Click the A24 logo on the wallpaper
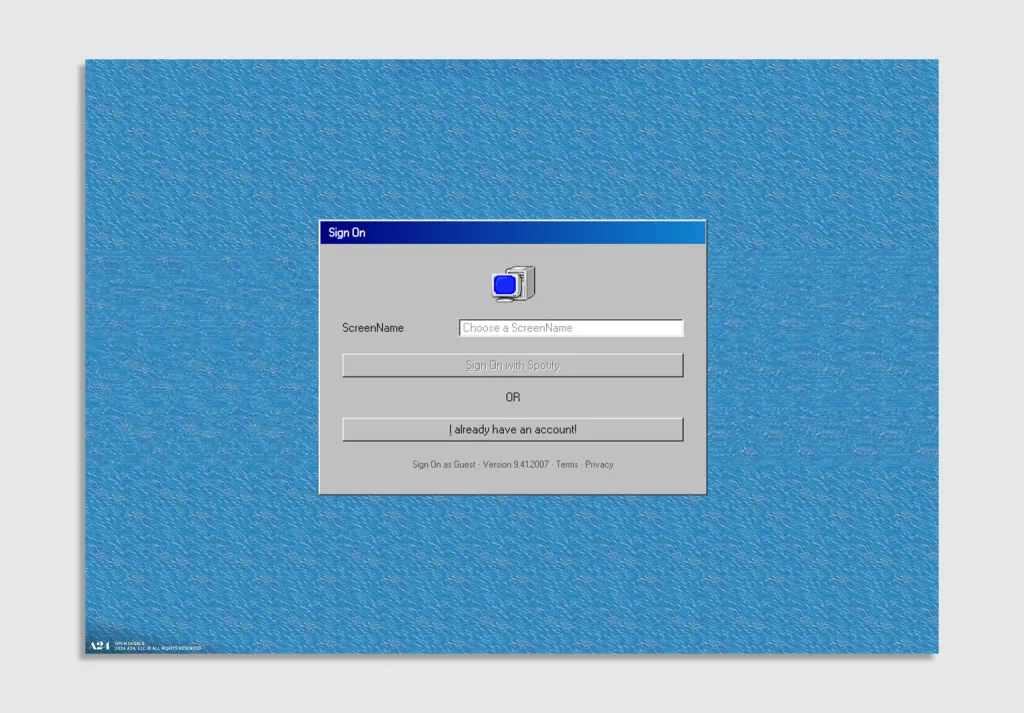This screenshot has height=713, width=1024. [98, 646]
